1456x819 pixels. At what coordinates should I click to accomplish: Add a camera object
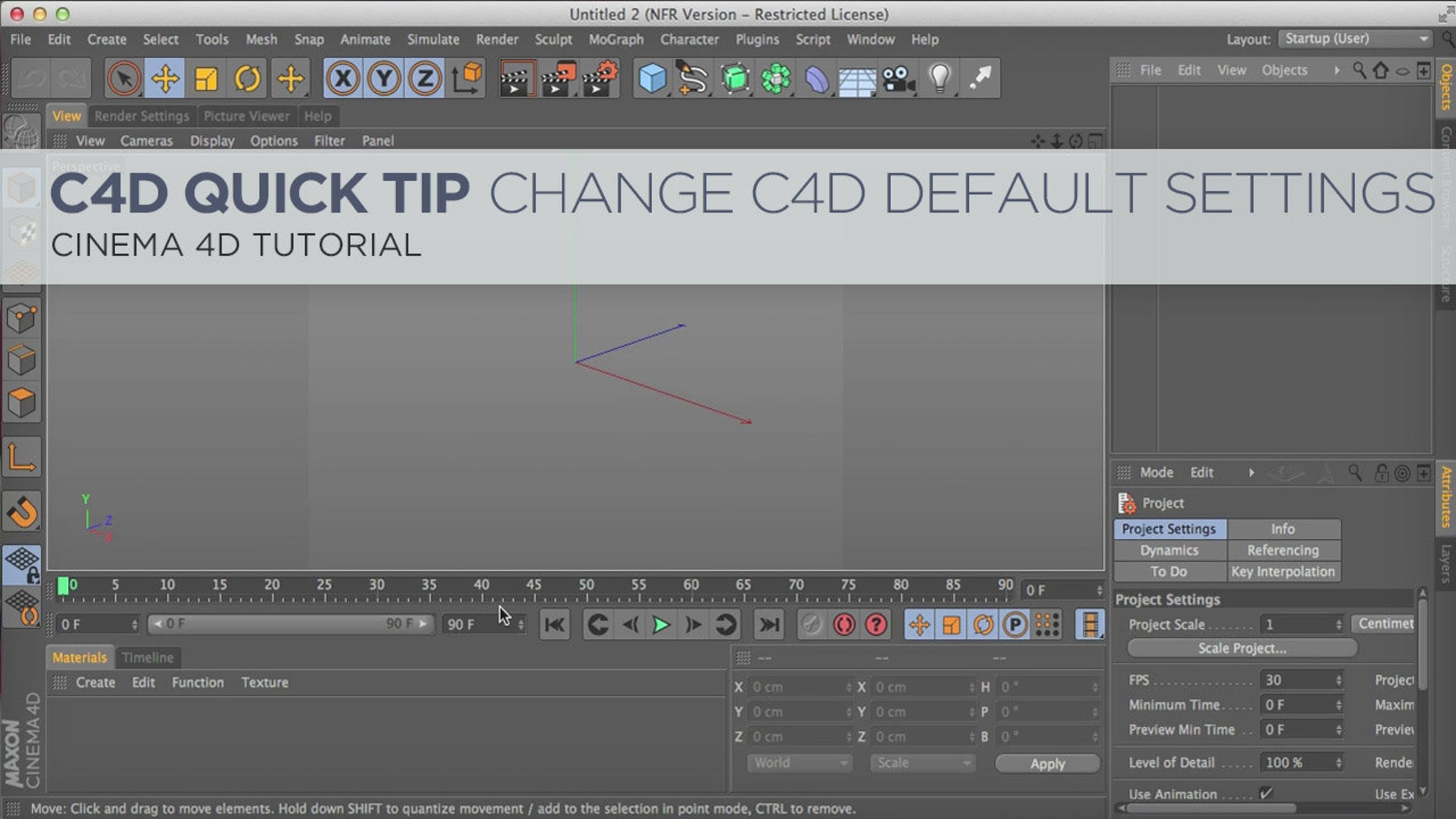click(x=898, y=78)
